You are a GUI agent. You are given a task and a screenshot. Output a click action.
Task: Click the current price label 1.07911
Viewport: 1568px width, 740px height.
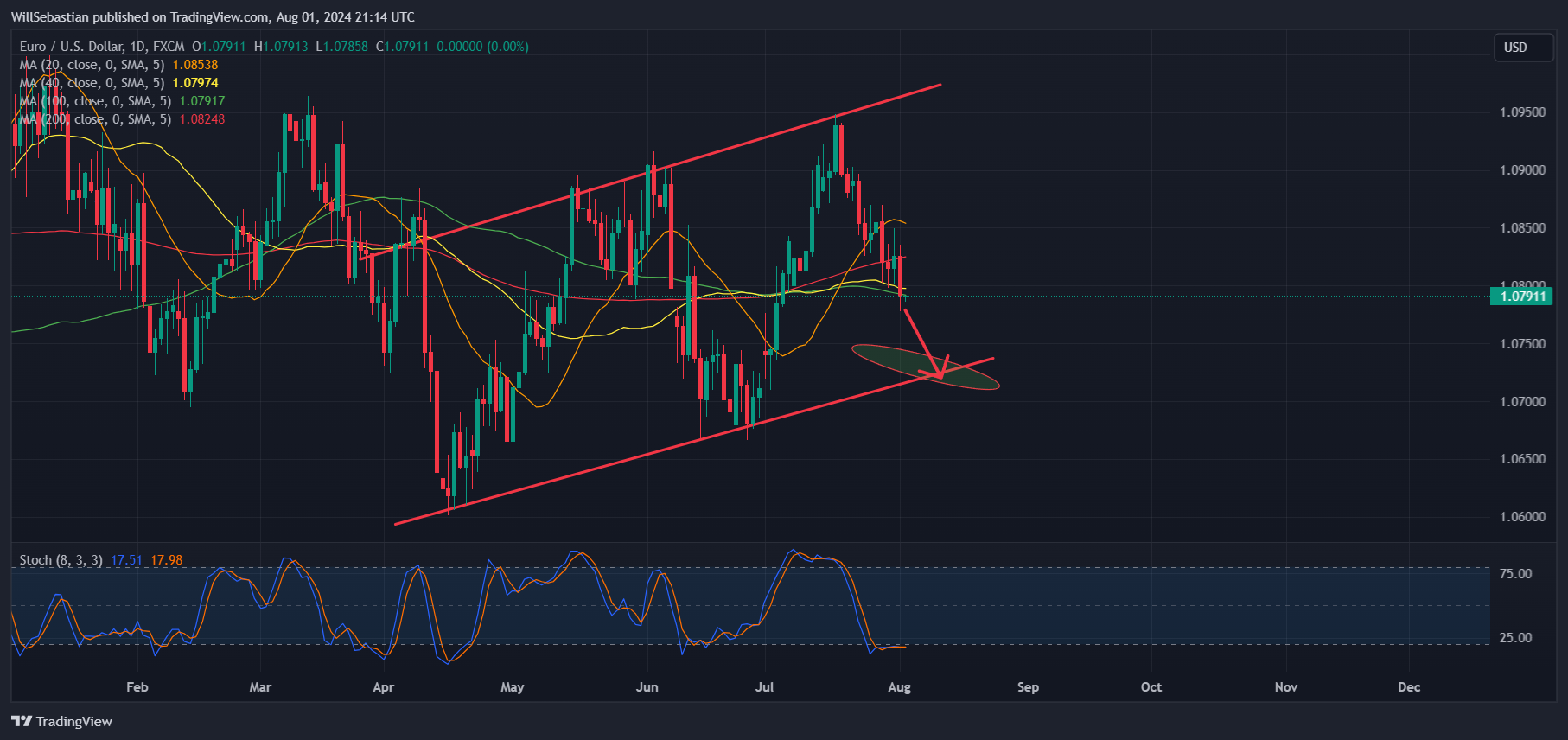point(1522,297)
